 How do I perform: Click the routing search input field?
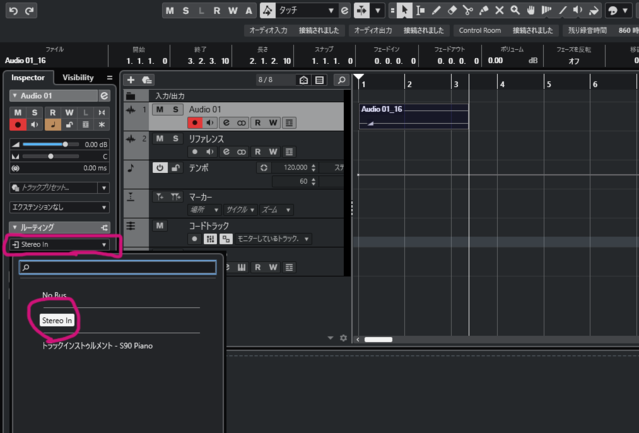click(x=117, y=267)
